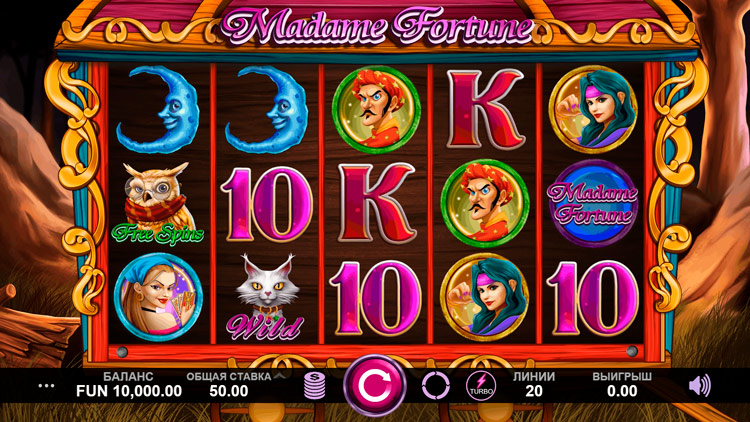This screenshot has width=750, height=422.
Task: Click the lines value 20
Action: [534, 391]
